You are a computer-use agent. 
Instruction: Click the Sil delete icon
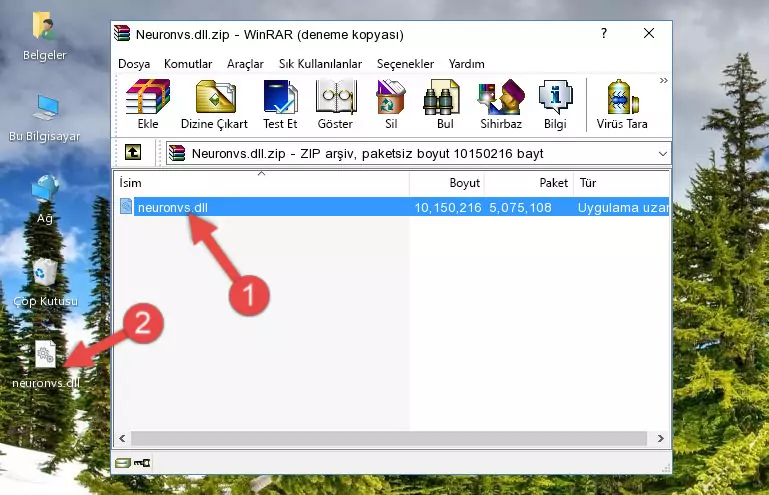click(391, 104)
